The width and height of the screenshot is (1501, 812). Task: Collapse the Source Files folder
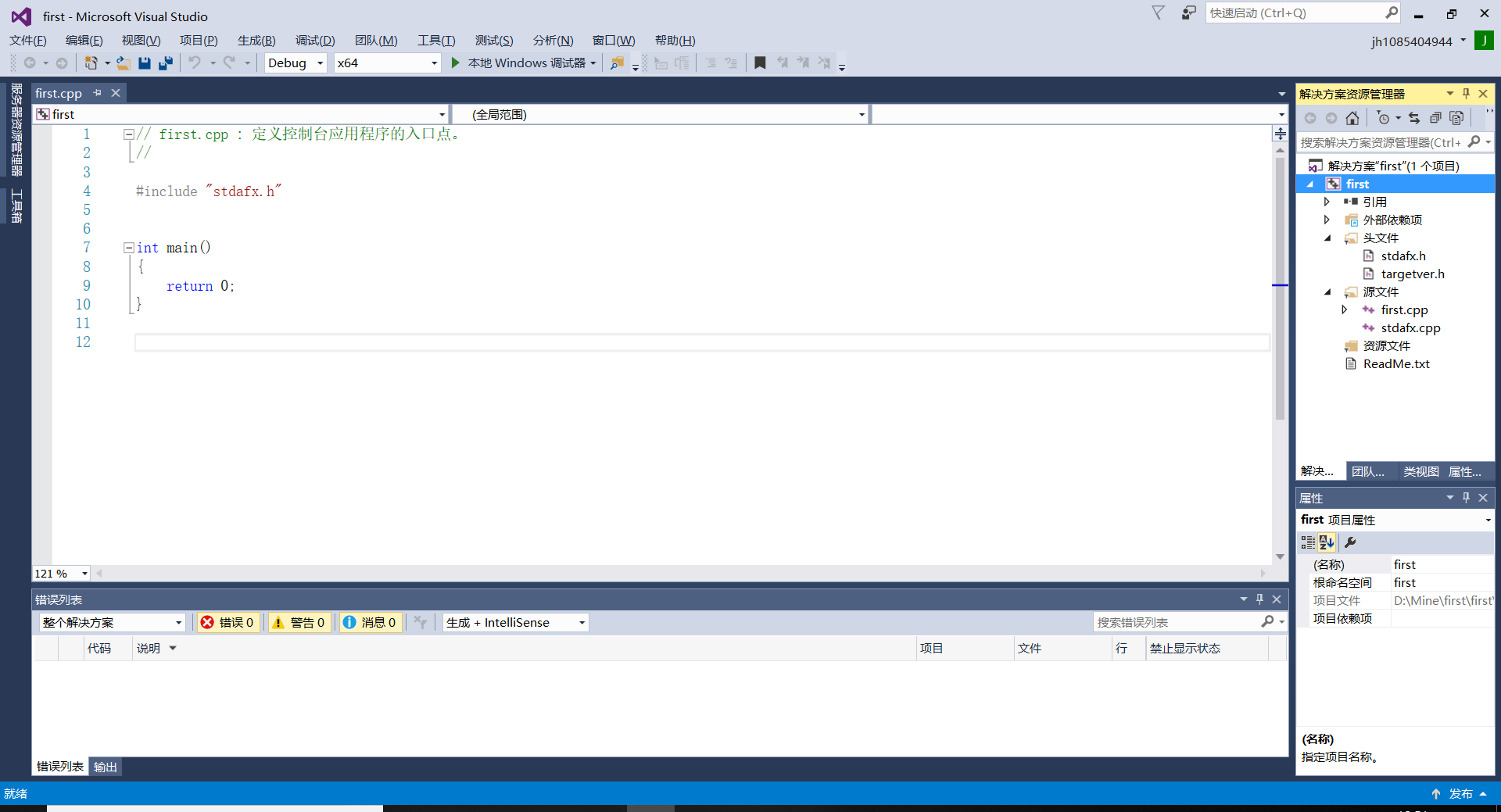(x=1327, y=292)
